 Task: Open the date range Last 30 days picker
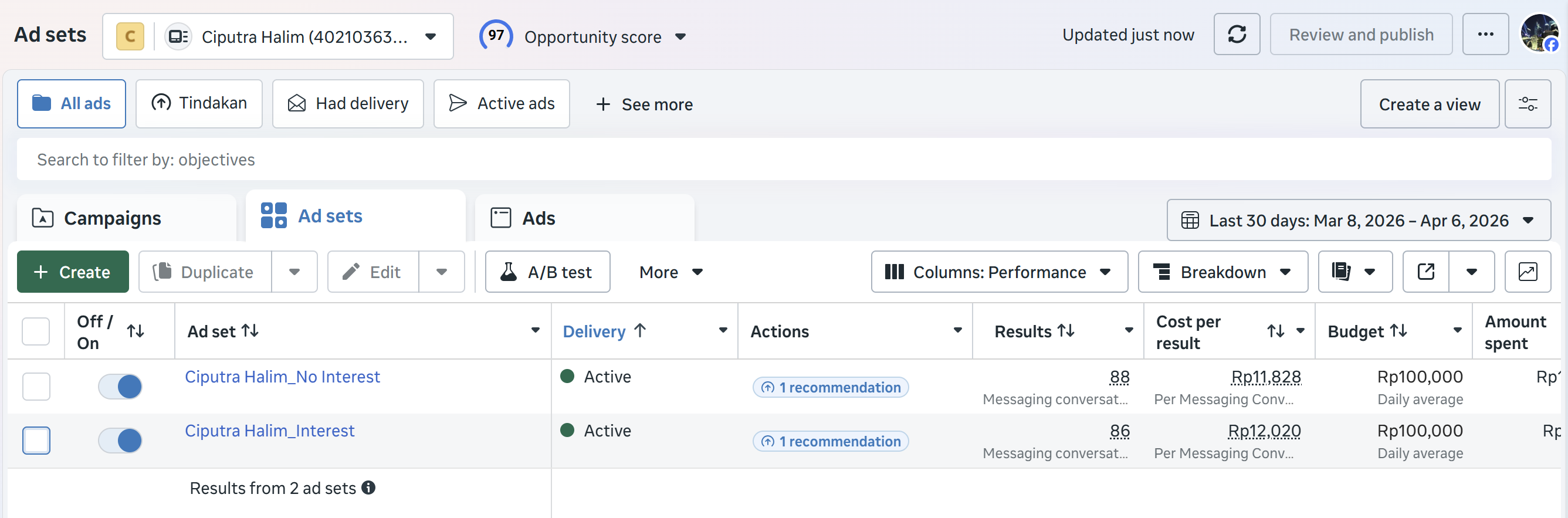tap(1358, 221)
